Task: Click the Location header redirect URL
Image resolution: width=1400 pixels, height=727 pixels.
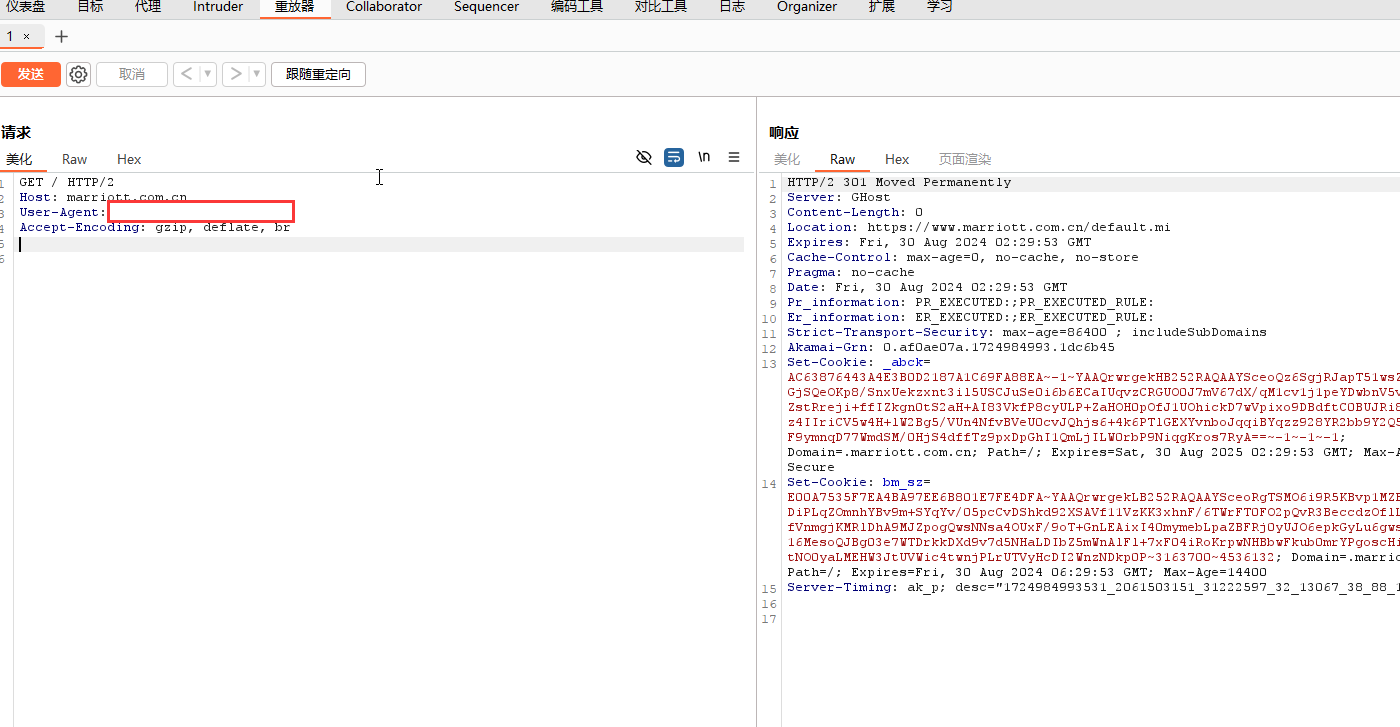Action: click(1018, 227)
